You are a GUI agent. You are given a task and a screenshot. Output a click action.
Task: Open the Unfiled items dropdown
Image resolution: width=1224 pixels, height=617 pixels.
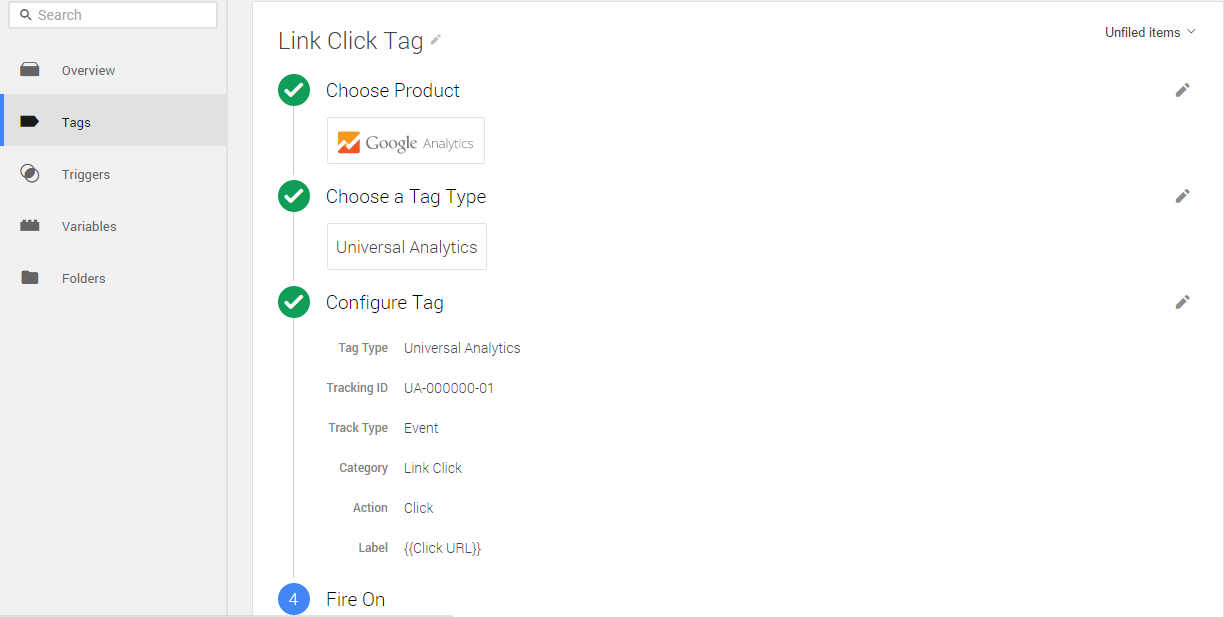pos(1150,32)
